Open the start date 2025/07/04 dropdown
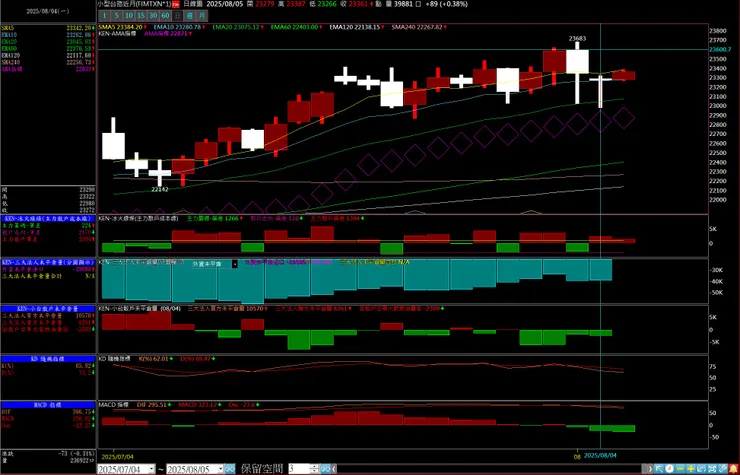Screen dimensions: 740x475 (151, 469)
